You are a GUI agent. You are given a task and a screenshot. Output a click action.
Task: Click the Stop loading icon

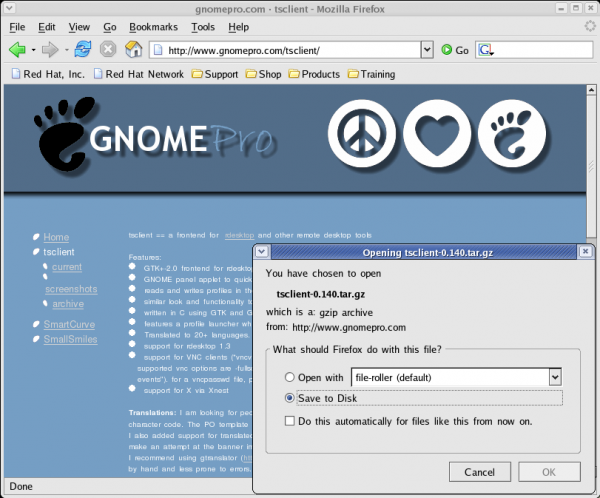[108, 49]
